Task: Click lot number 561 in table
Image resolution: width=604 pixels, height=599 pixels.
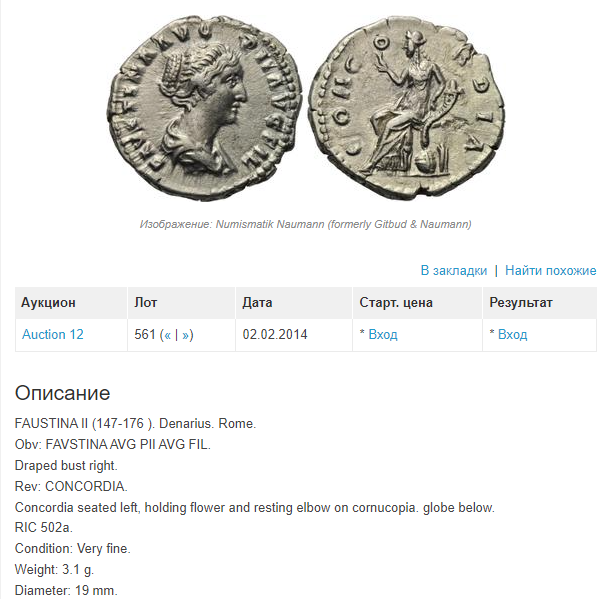Action: 144,334
